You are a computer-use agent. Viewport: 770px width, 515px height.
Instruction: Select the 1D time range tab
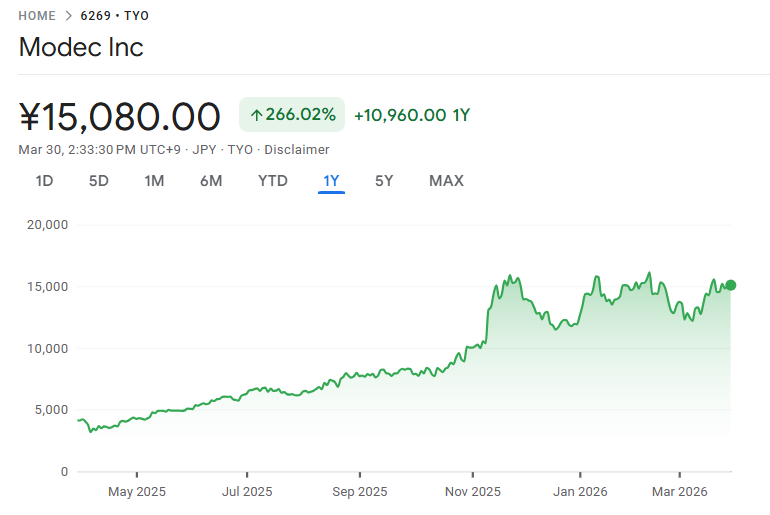(44, 181)
